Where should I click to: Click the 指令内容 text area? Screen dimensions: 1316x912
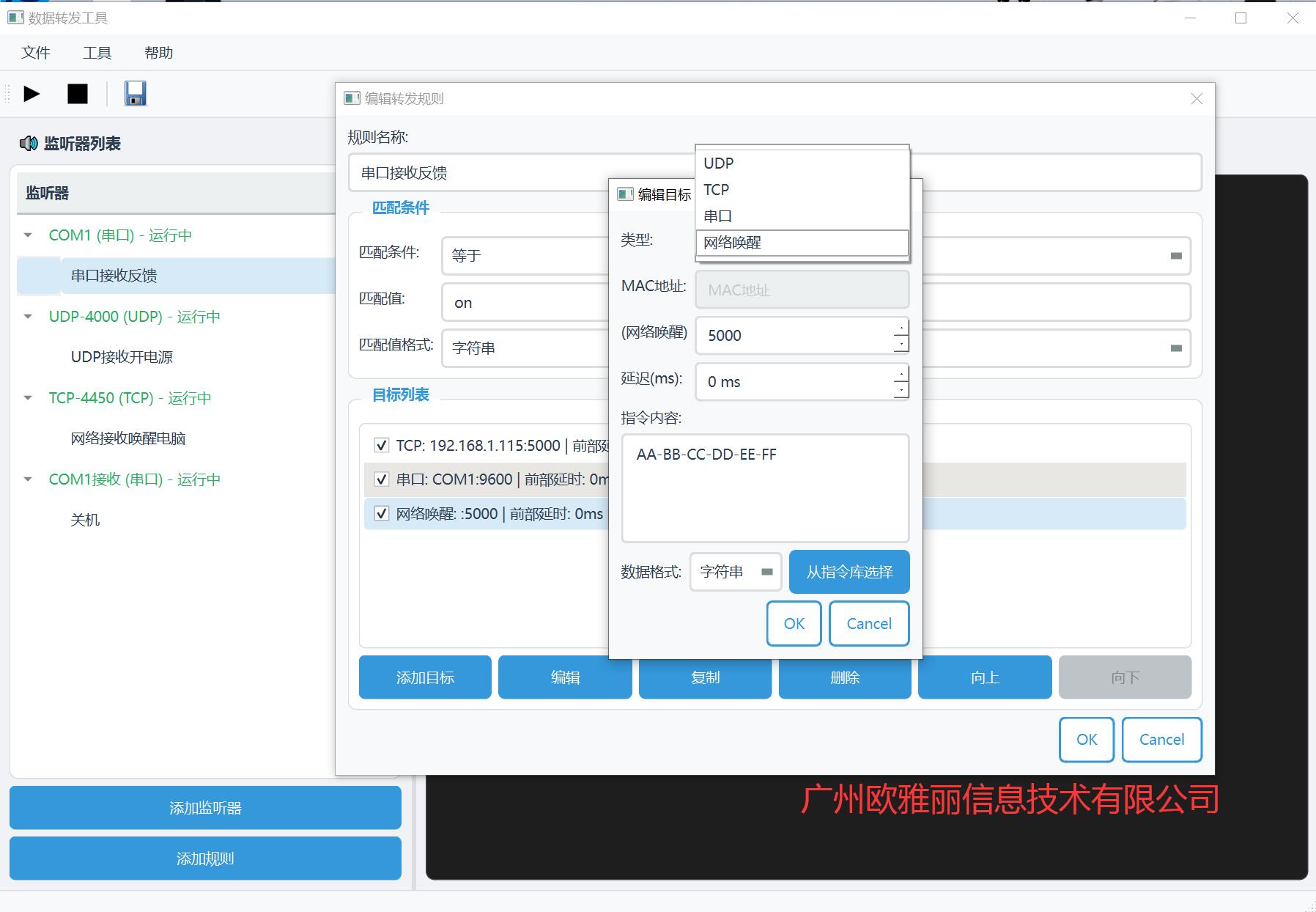coord(765,488)
